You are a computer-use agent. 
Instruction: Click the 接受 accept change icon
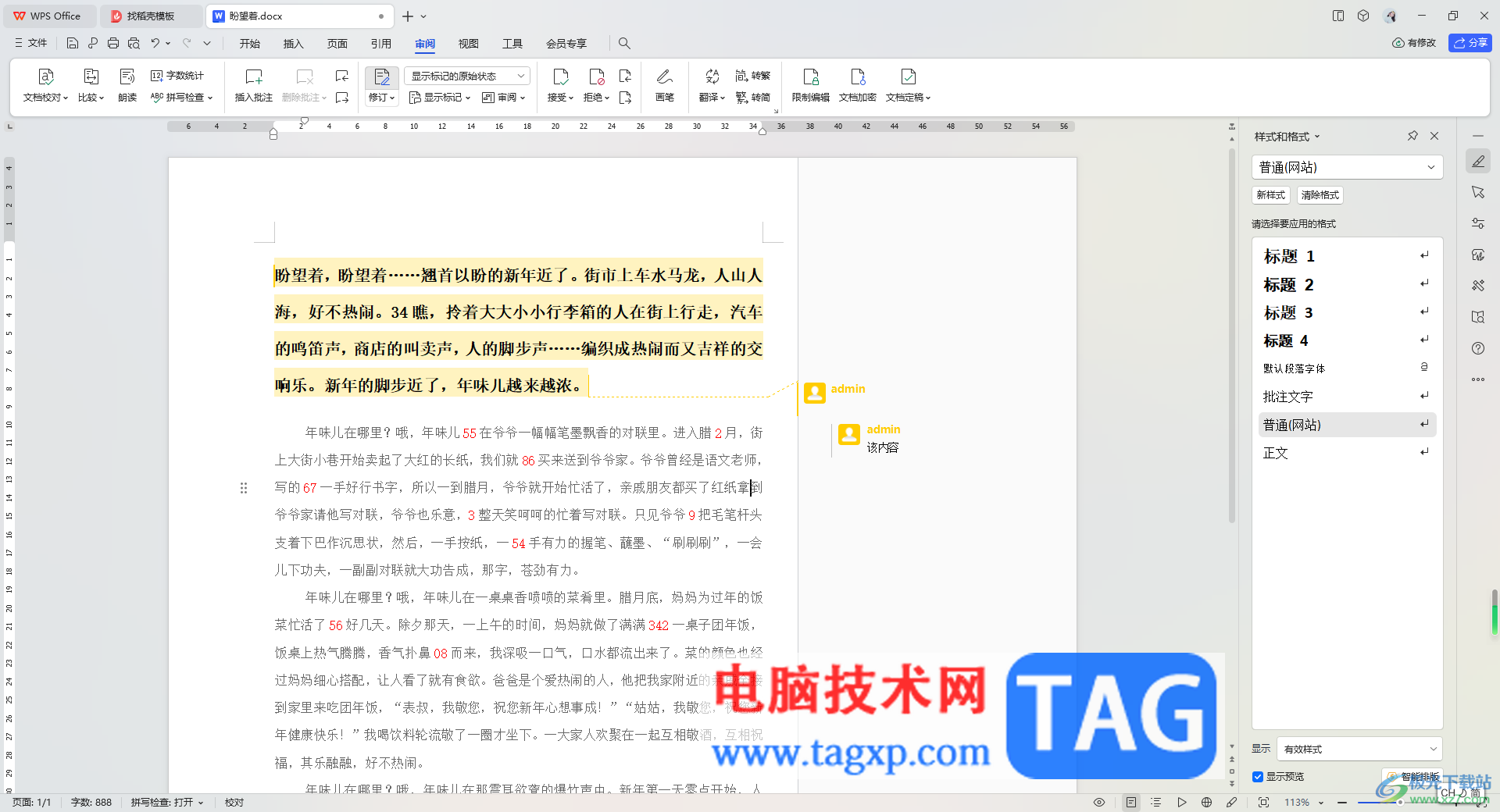[560, 77]
